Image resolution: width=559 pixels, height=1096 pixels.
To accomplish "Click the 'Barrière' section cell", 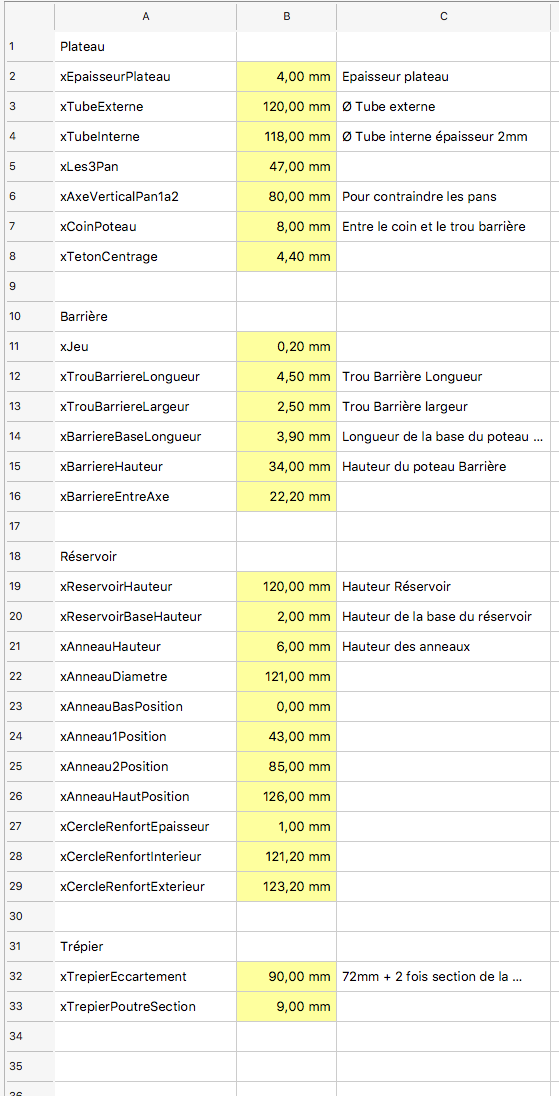I will 145,316.
